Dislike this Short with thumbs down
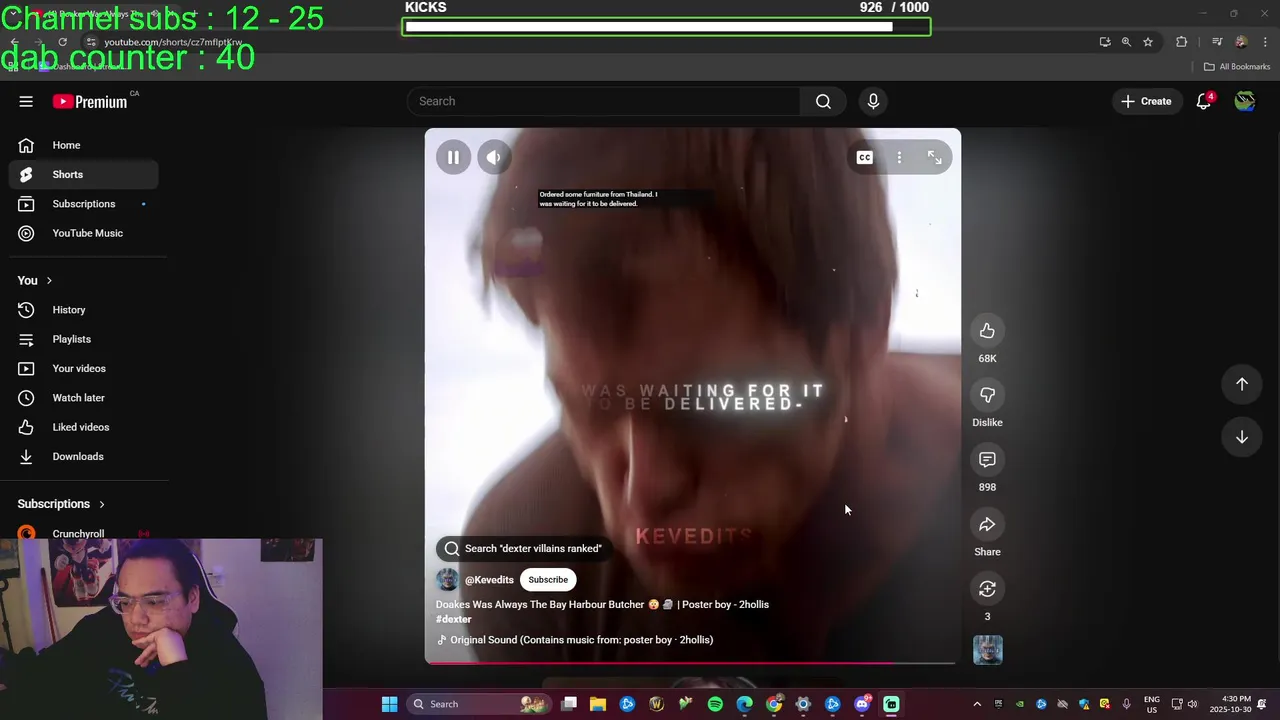 click(987, 395)
